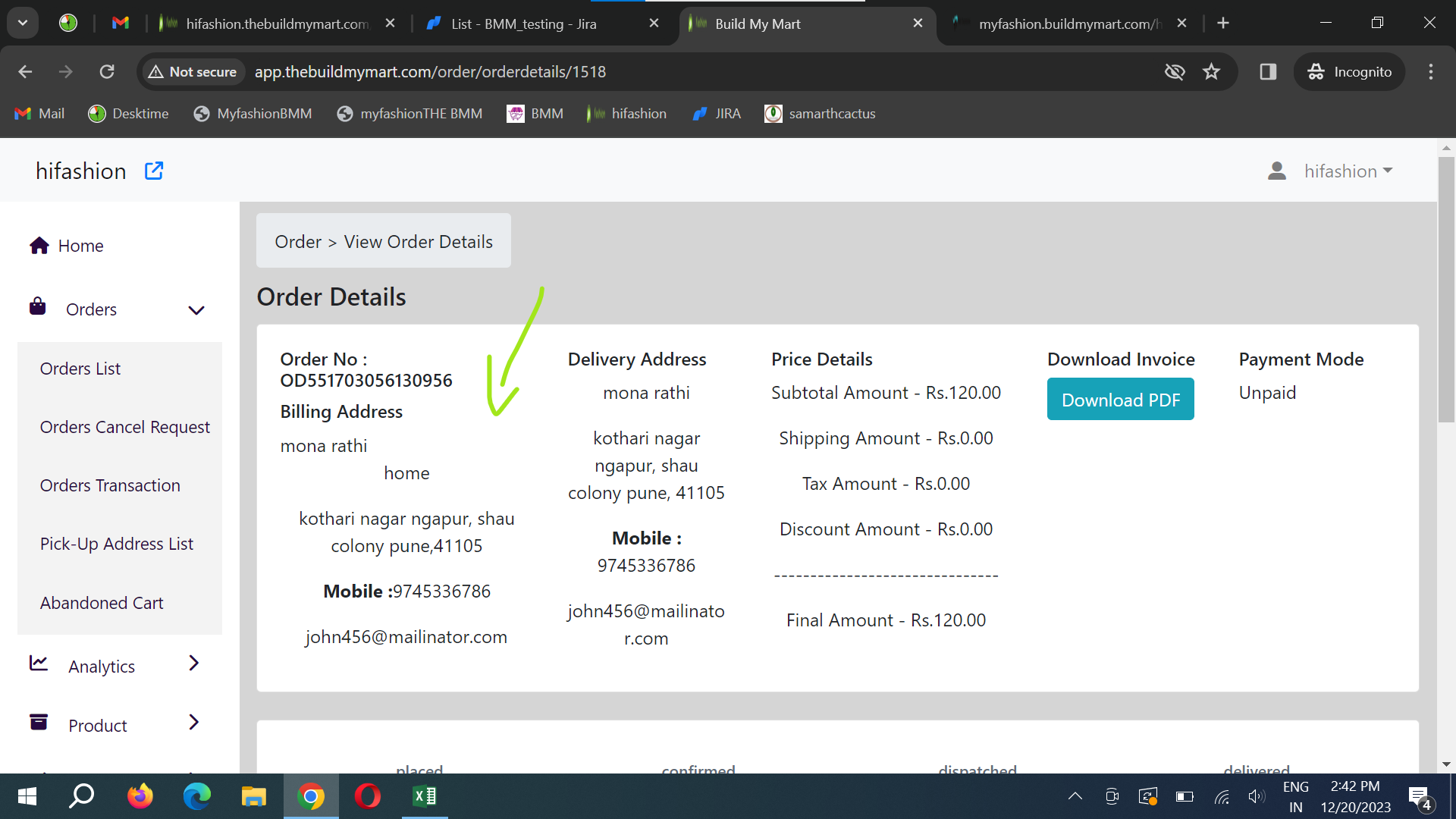Open the JIRA bookmark
This screenshot has height=819, width=1456.
[717, 114]
